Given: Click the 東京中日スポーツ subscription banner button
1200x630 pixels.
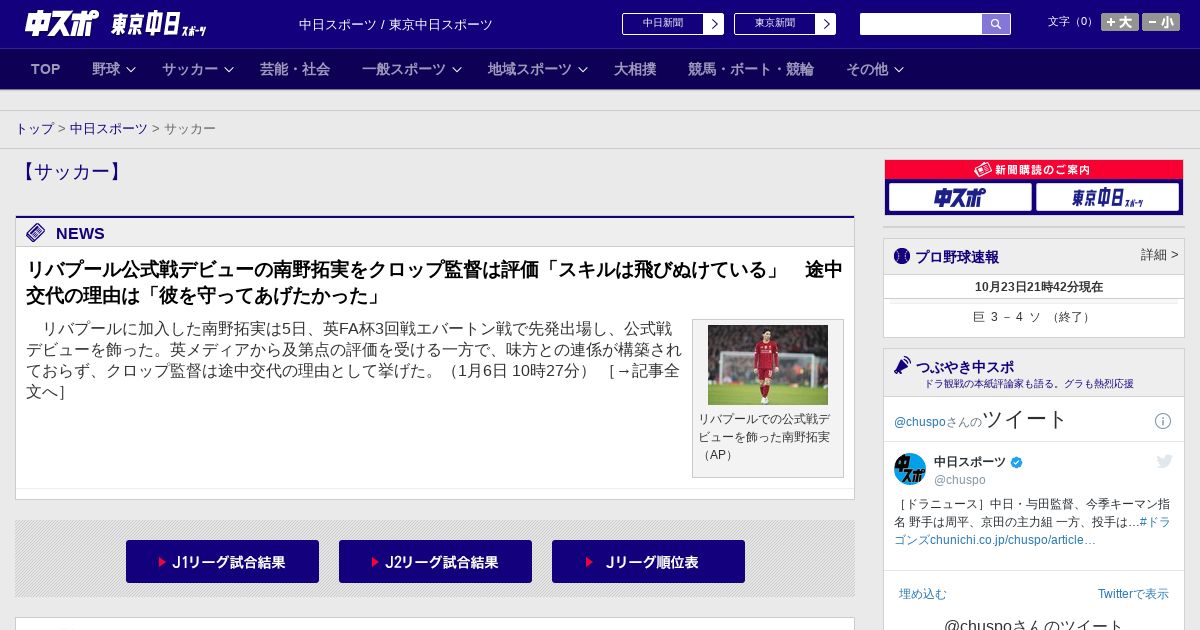Looking at the screenshot, I should click(1107, 197).
